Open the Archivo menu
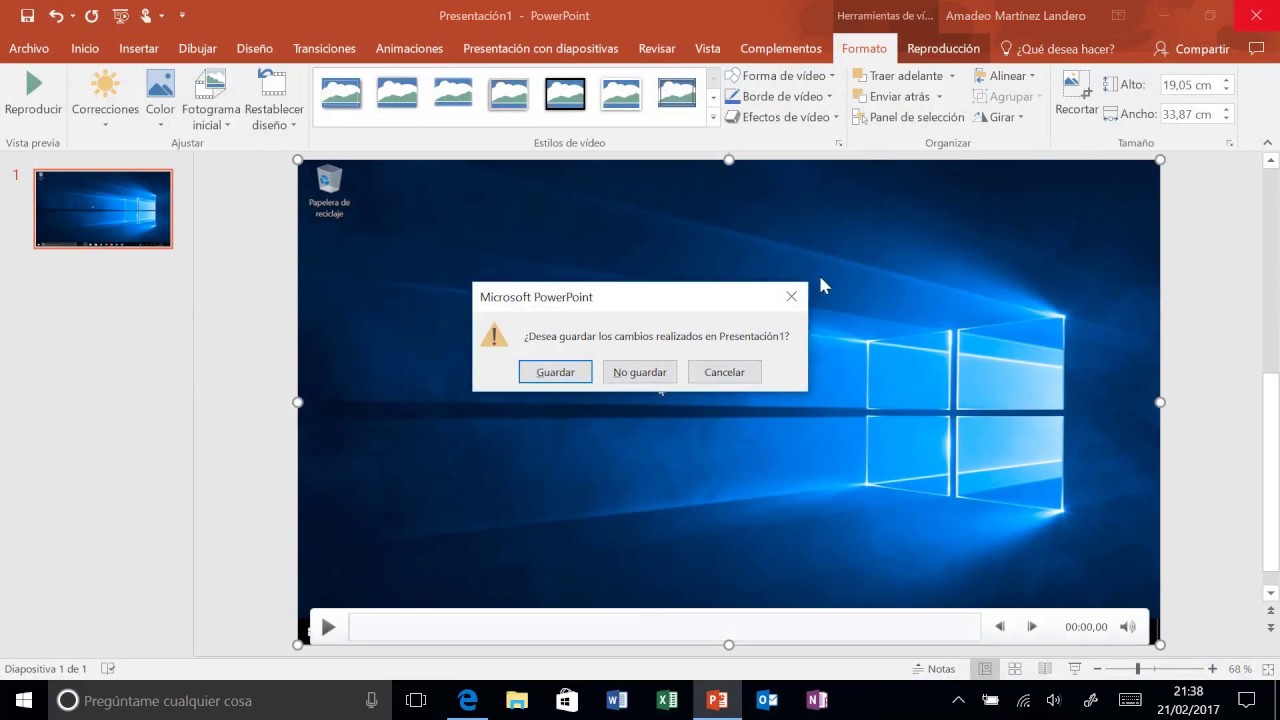 pyautogui.click(x=29, y=48)
